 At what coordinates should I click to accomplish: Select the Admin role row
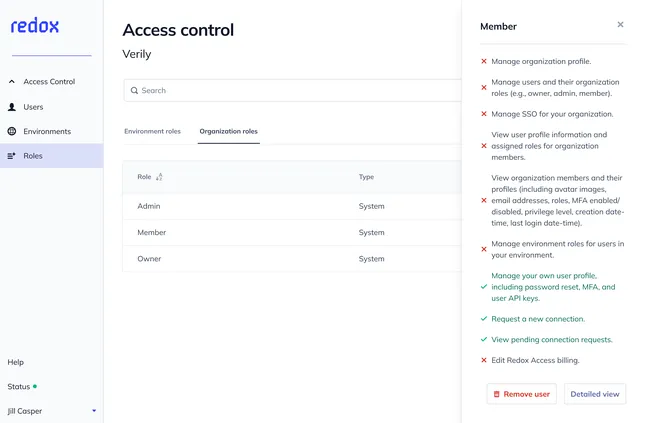(292, 206)
